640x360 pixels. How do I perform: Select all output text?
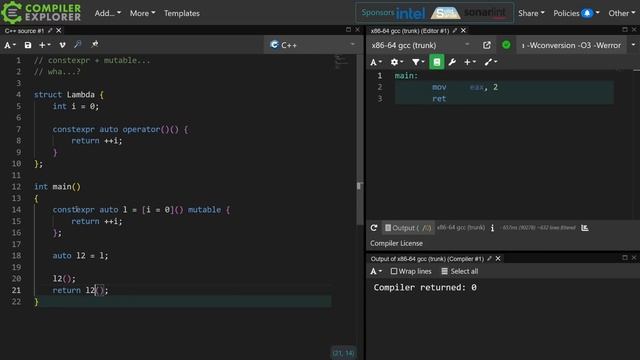(460, 271)
